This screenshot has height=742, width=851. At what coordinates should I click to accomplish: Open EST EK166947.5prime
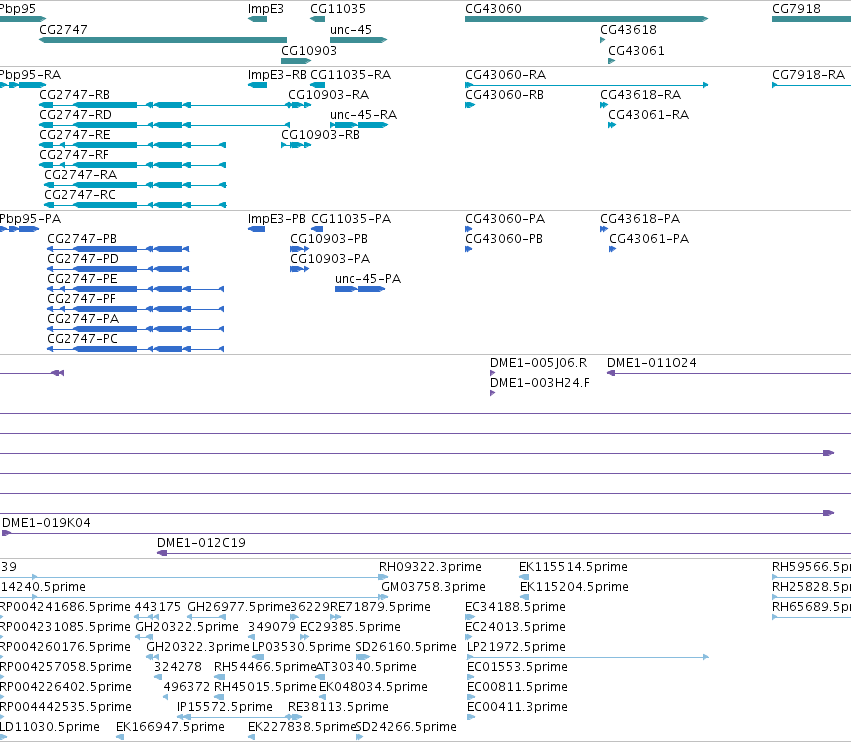click(x=170, y=727)
